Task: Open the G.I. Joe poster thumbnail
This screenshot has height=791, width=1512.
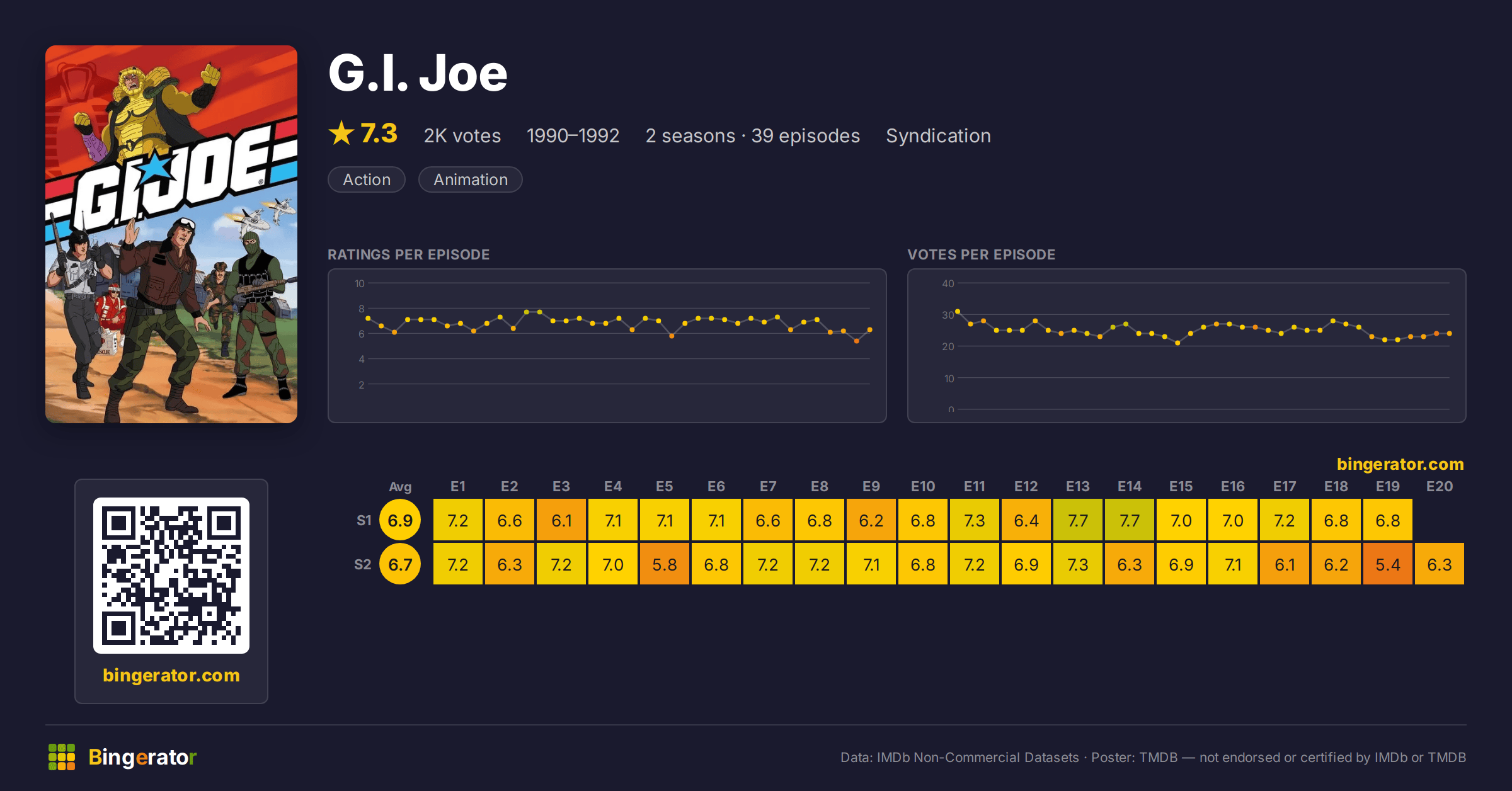Action: [171, 234]
